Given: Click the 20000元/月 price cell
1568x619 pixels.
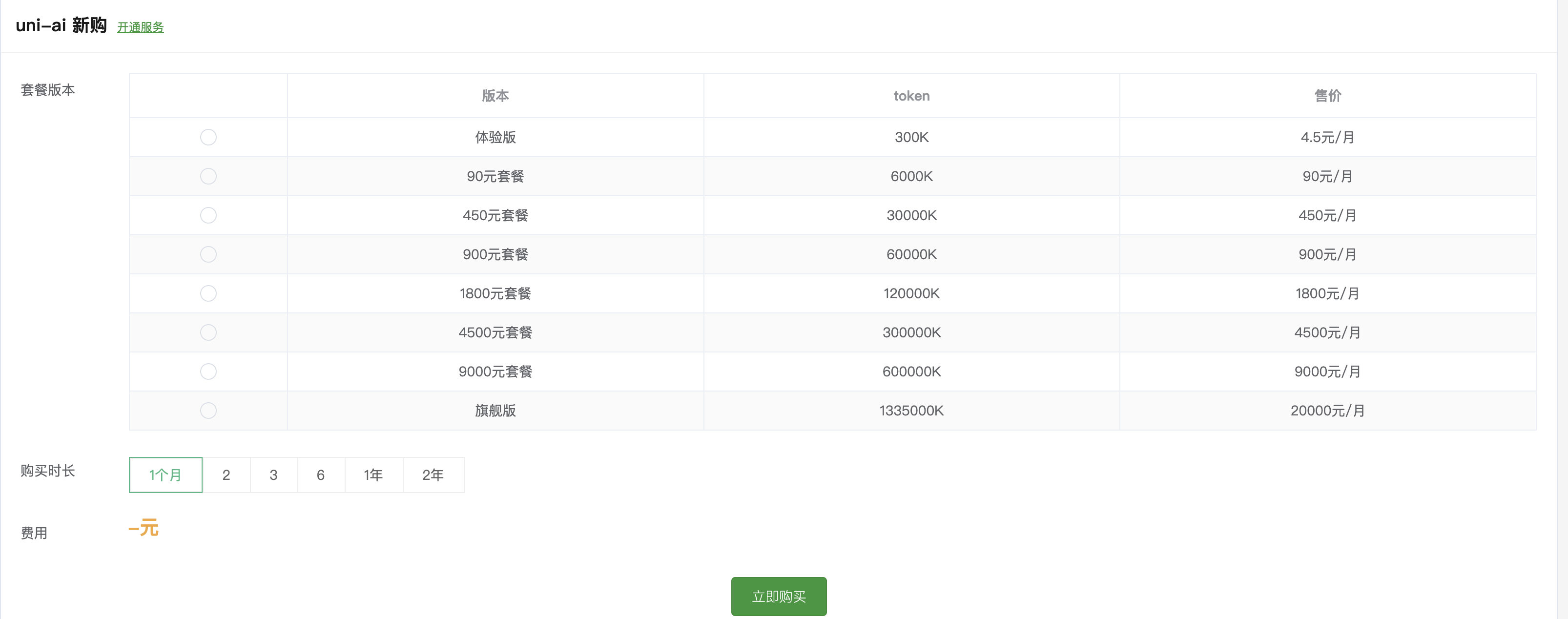Looking at the screenshot, I should [x=1327, y=410].
